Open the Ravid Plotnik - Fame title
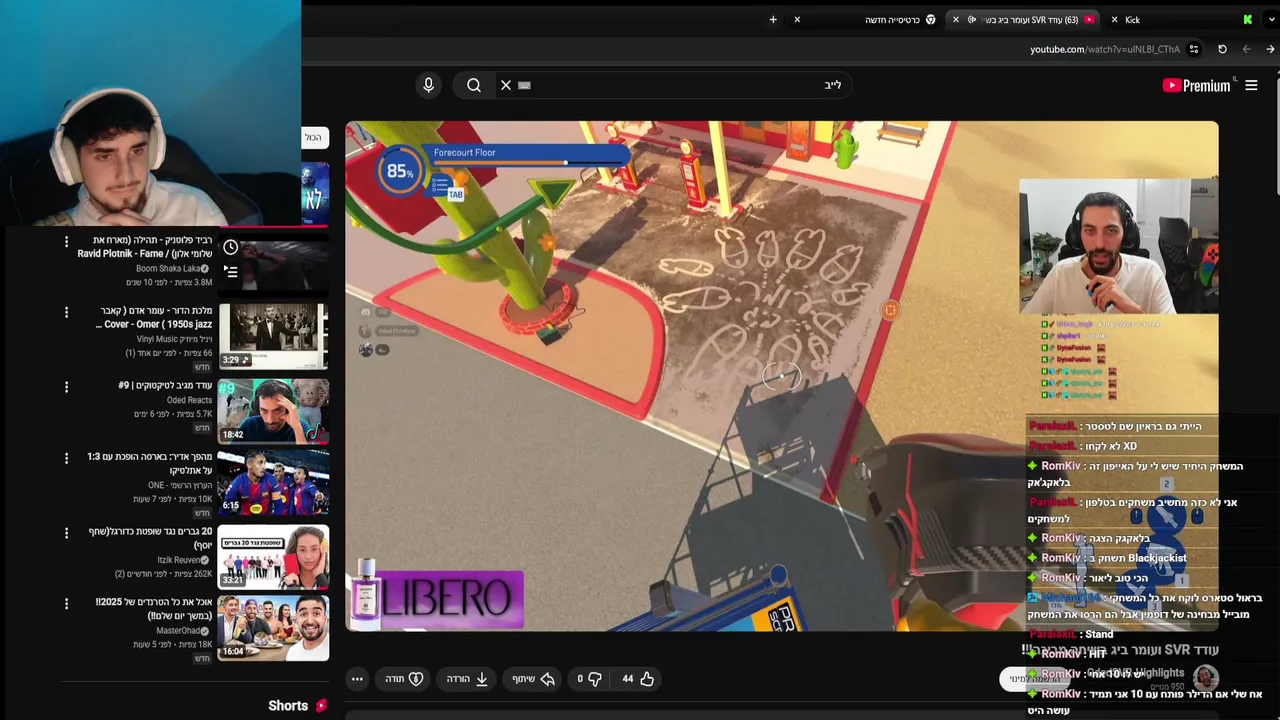The image size is (1280, 720). pyautogui.click(x=145, y=247)
